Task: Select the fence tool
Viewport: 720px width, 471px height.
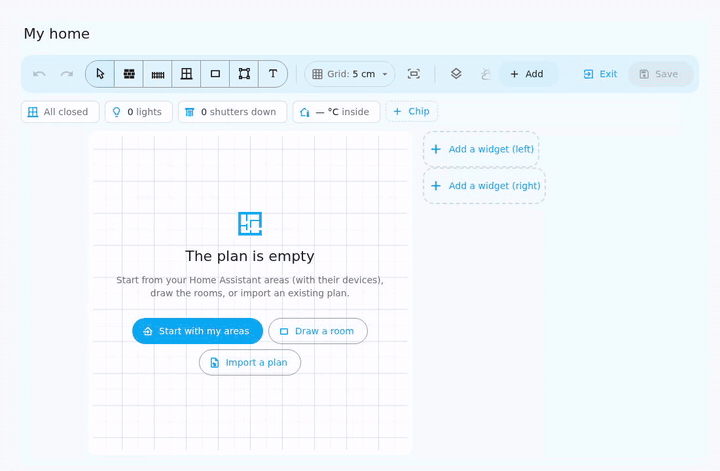Action: (158, 74)
